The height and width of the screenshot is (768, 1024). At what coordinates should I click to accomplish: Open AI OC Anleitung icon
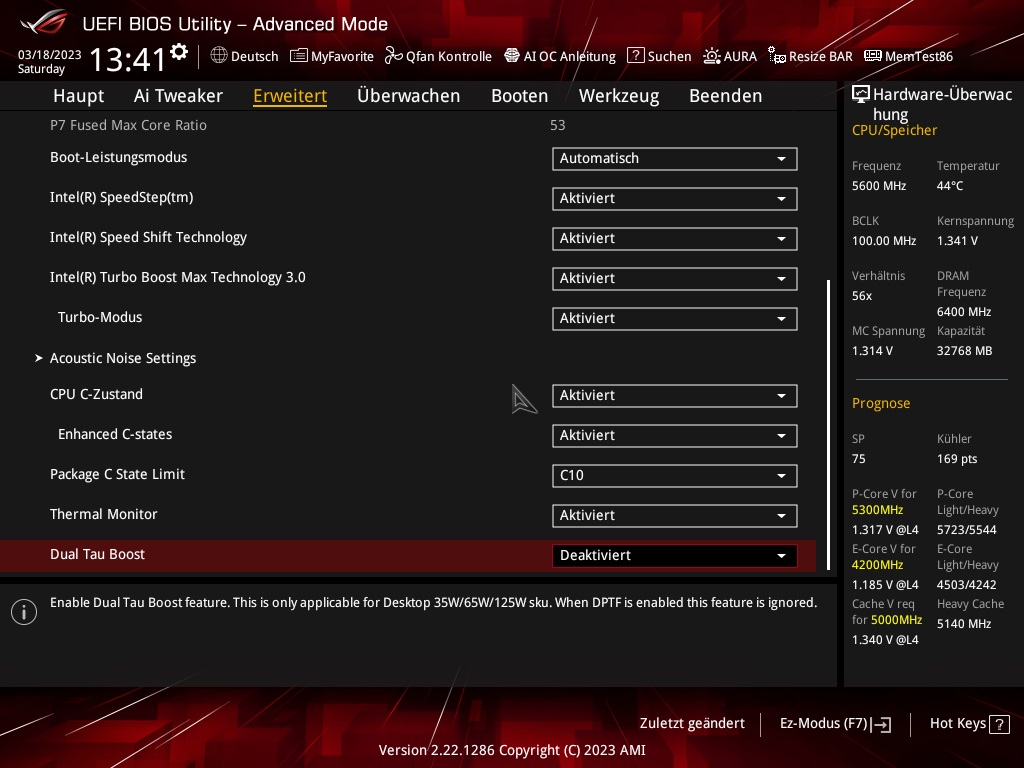click(x=512, y=56)
